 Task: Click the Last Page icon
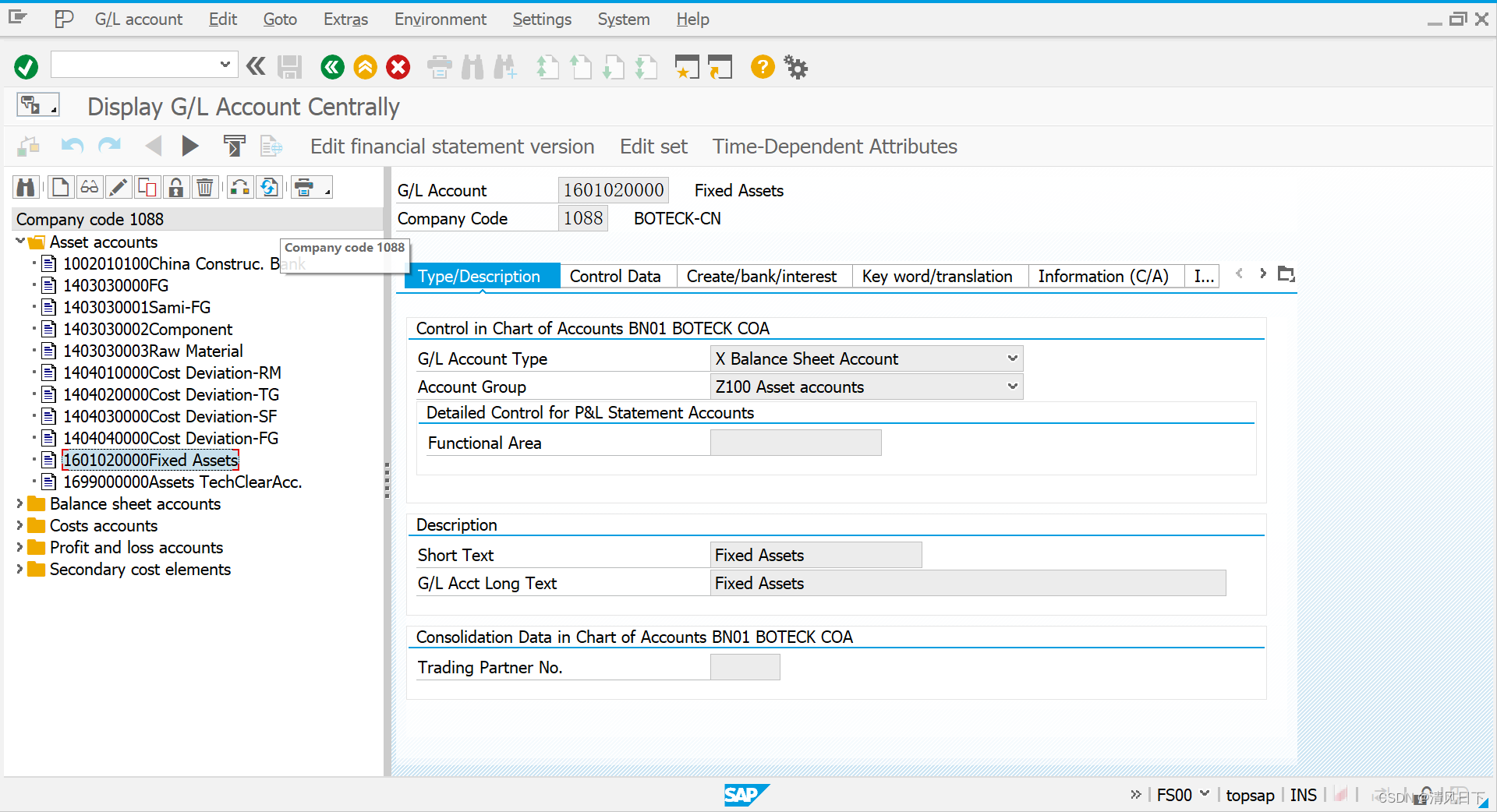click(646, 67)
